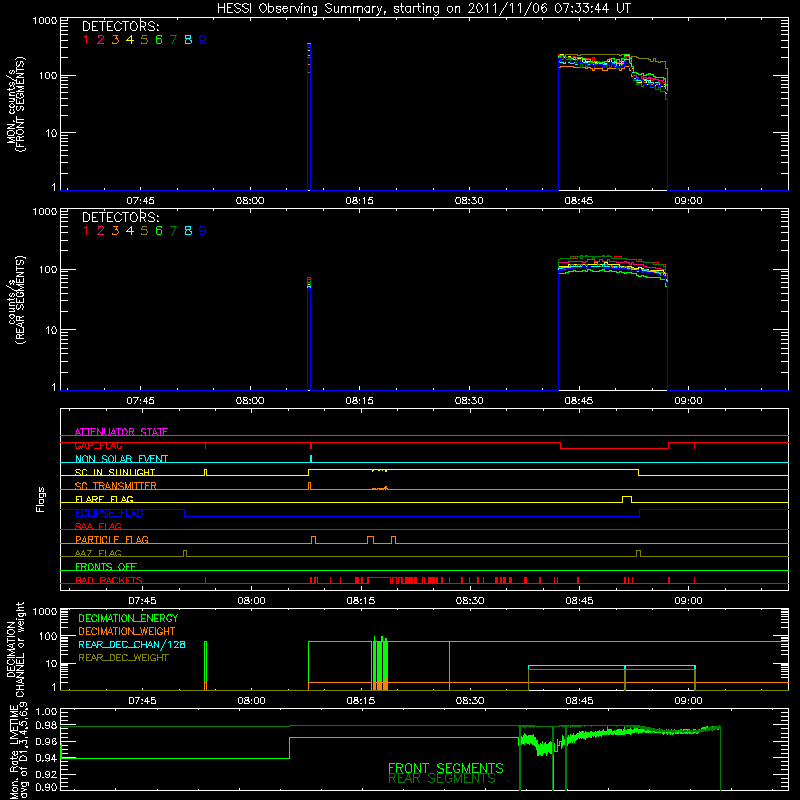Screen dimensions: 800x800
Task: Select detector 9 in rear segments legend
Action: pyautogui.click(x=203, y=231)
